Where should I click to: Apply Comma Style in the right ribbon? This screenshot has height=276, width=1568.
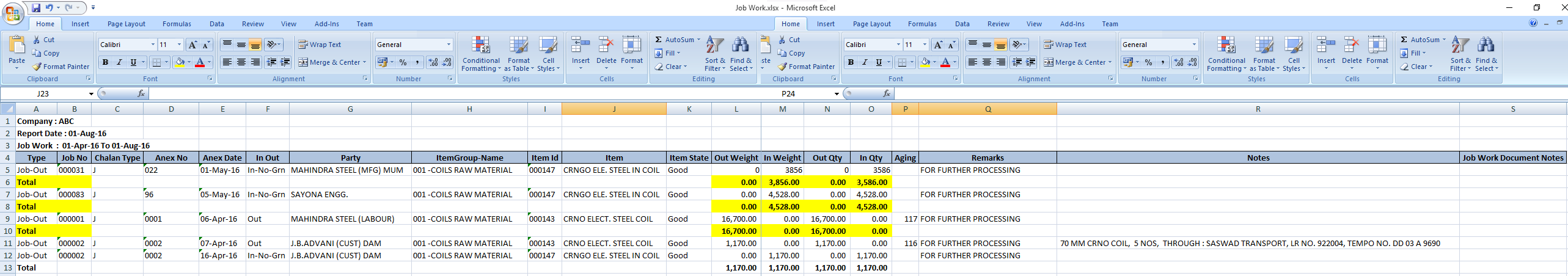pyautogui.click(x=1163, y=62)
